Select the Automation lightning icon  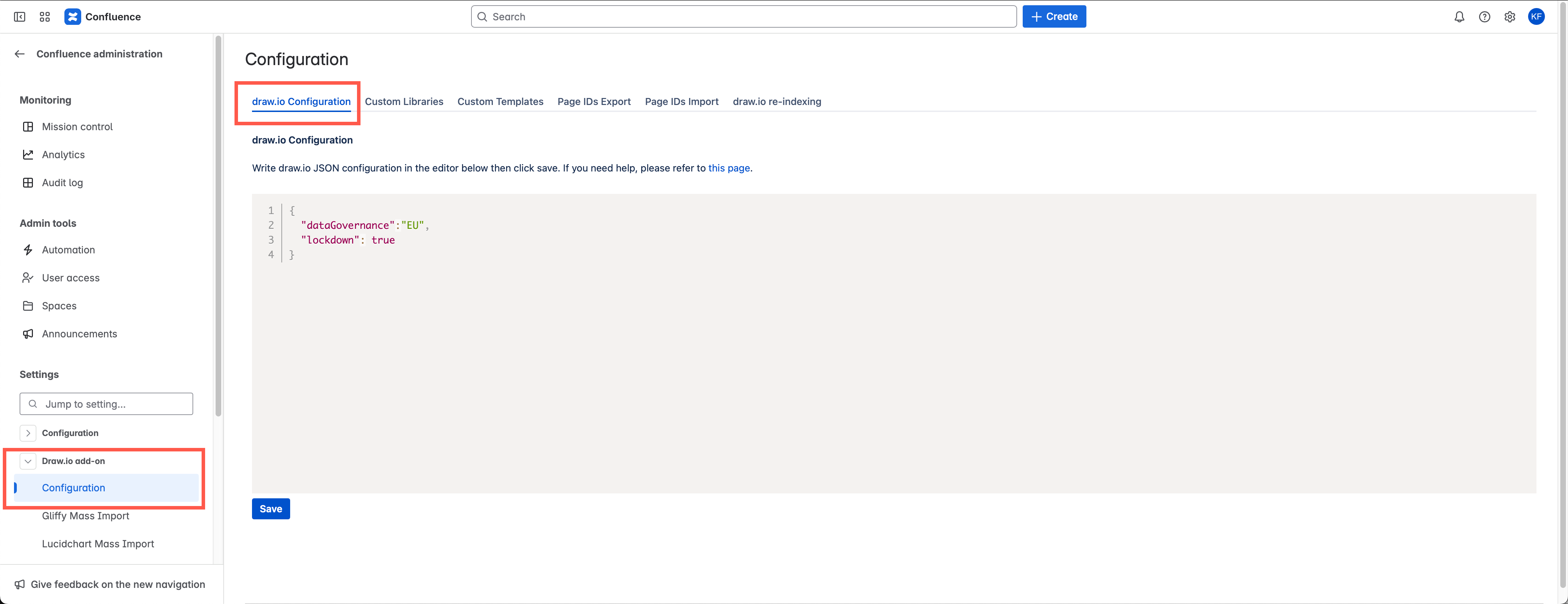point(28,250)
